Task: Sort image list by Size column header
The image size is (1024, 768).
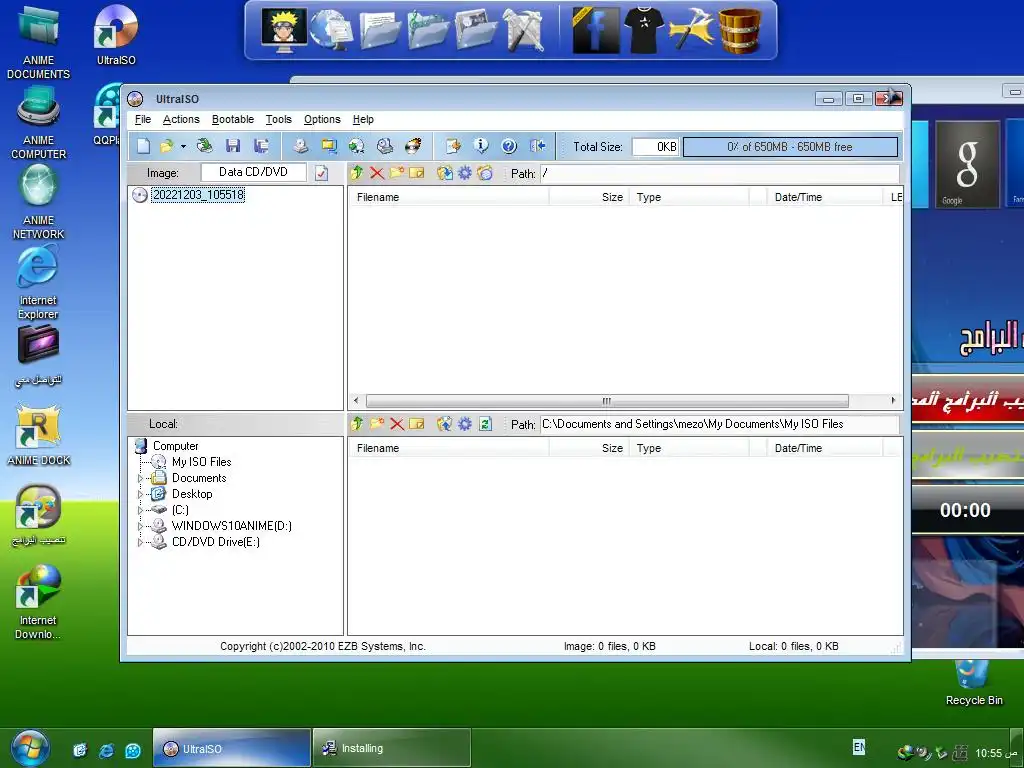Action: click(x=588, y=197)
